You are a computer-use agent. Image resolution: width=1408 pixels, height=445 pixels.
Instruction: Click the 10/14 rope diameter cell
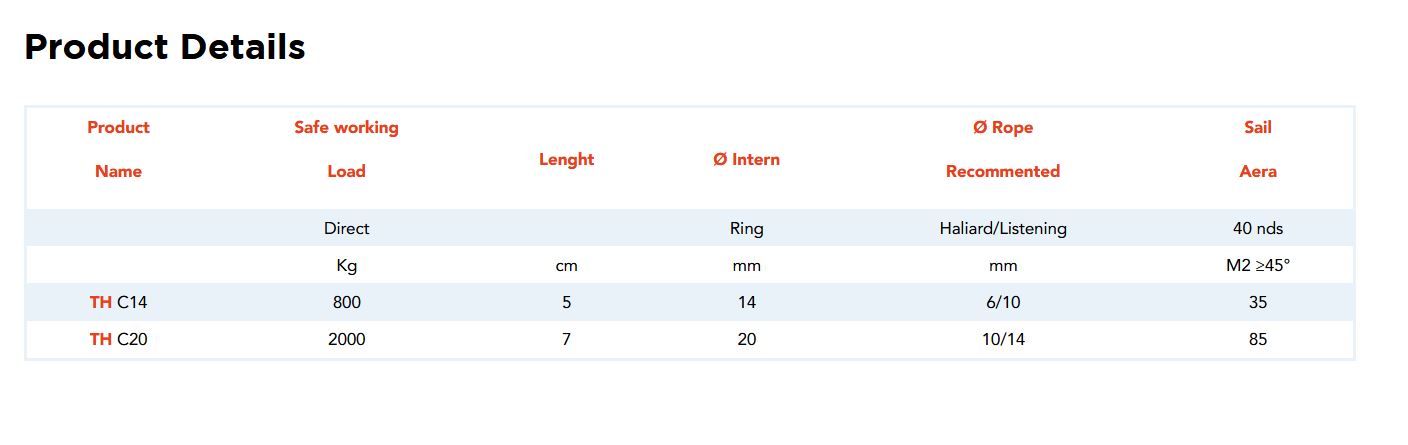coord(1002,339)
